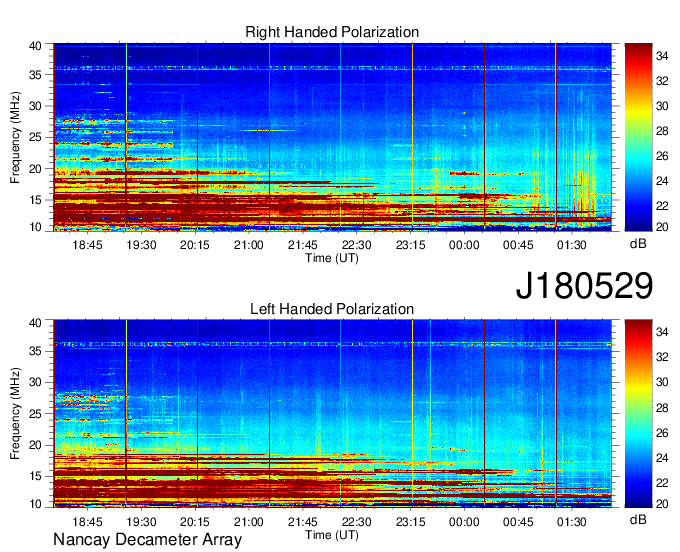Click the 19:30 tick in the top plot
Screen dimensions: 680x552
(141, 245)
